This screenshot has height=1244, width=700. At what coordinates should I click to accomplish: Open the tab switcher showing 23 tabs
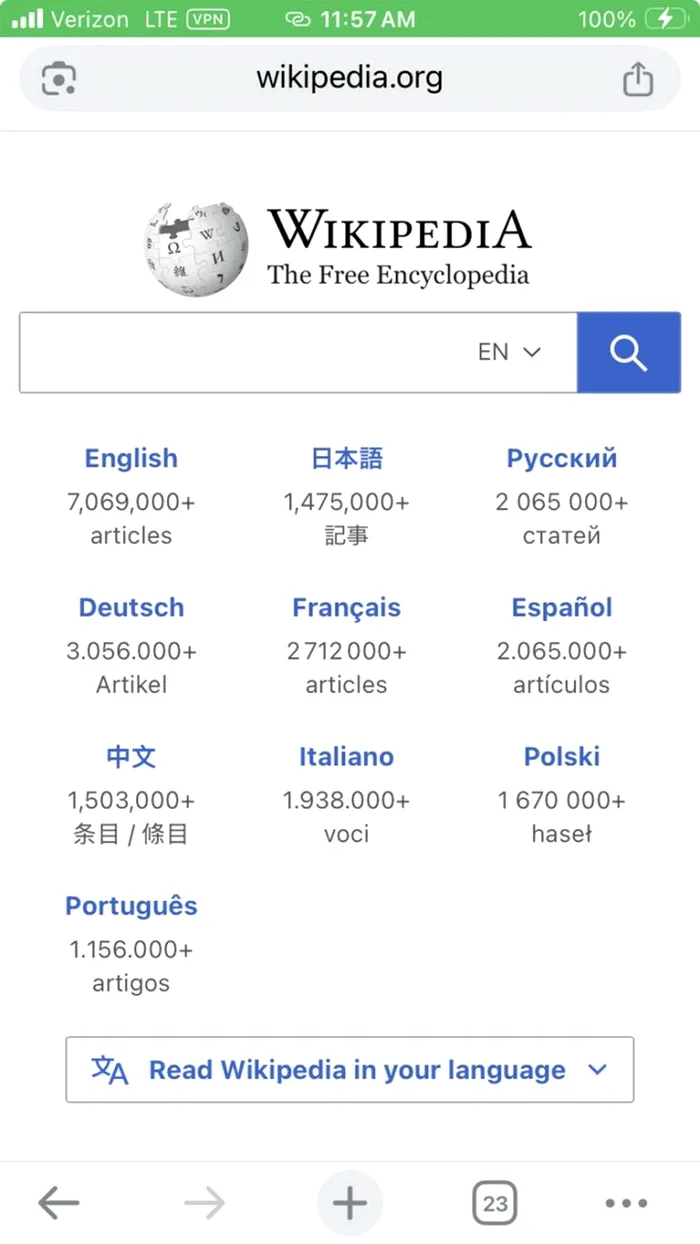495,1204
